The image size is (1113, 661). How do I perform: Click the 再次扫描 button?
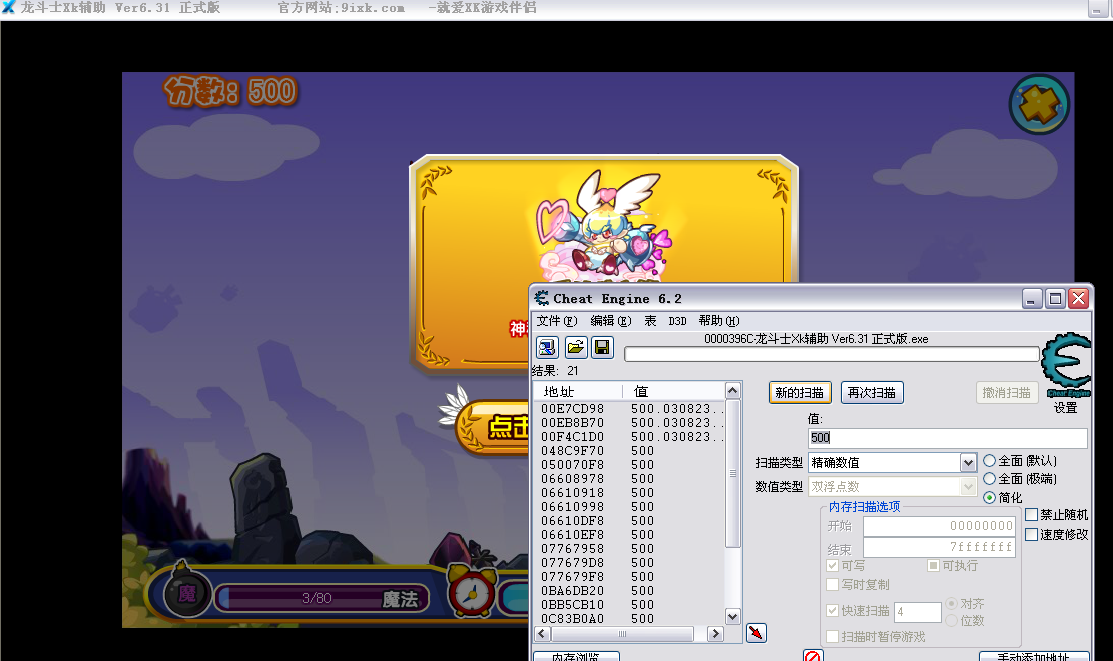pyautogui.click(x=872, y=393)
